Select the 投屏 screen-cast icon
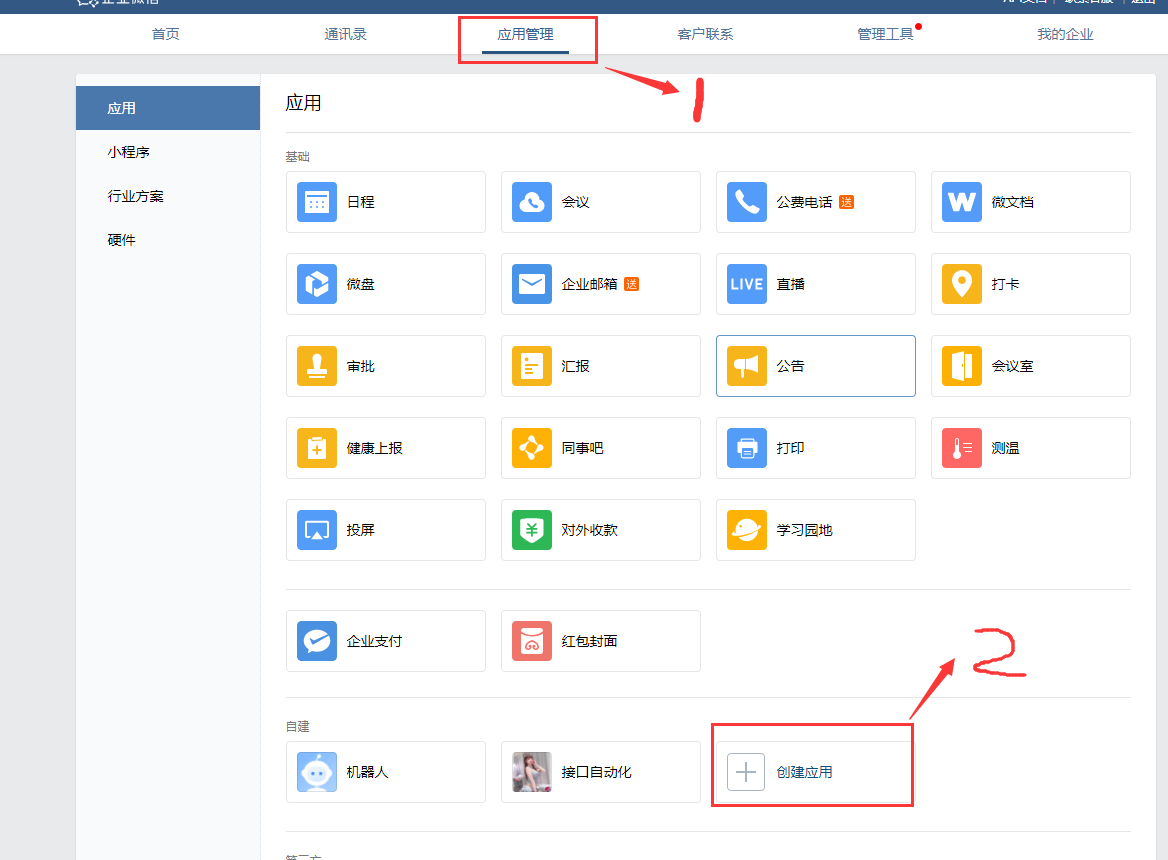 click(317, 529)
